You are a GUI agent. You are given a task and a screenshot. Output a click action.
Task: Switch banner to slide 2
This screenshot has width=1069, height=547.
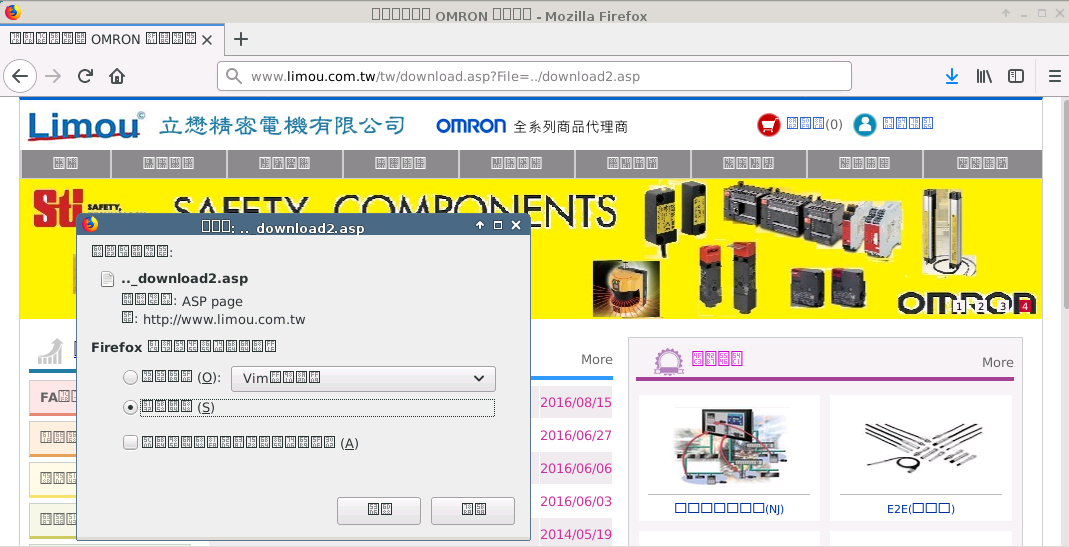(x=980, y=306)
